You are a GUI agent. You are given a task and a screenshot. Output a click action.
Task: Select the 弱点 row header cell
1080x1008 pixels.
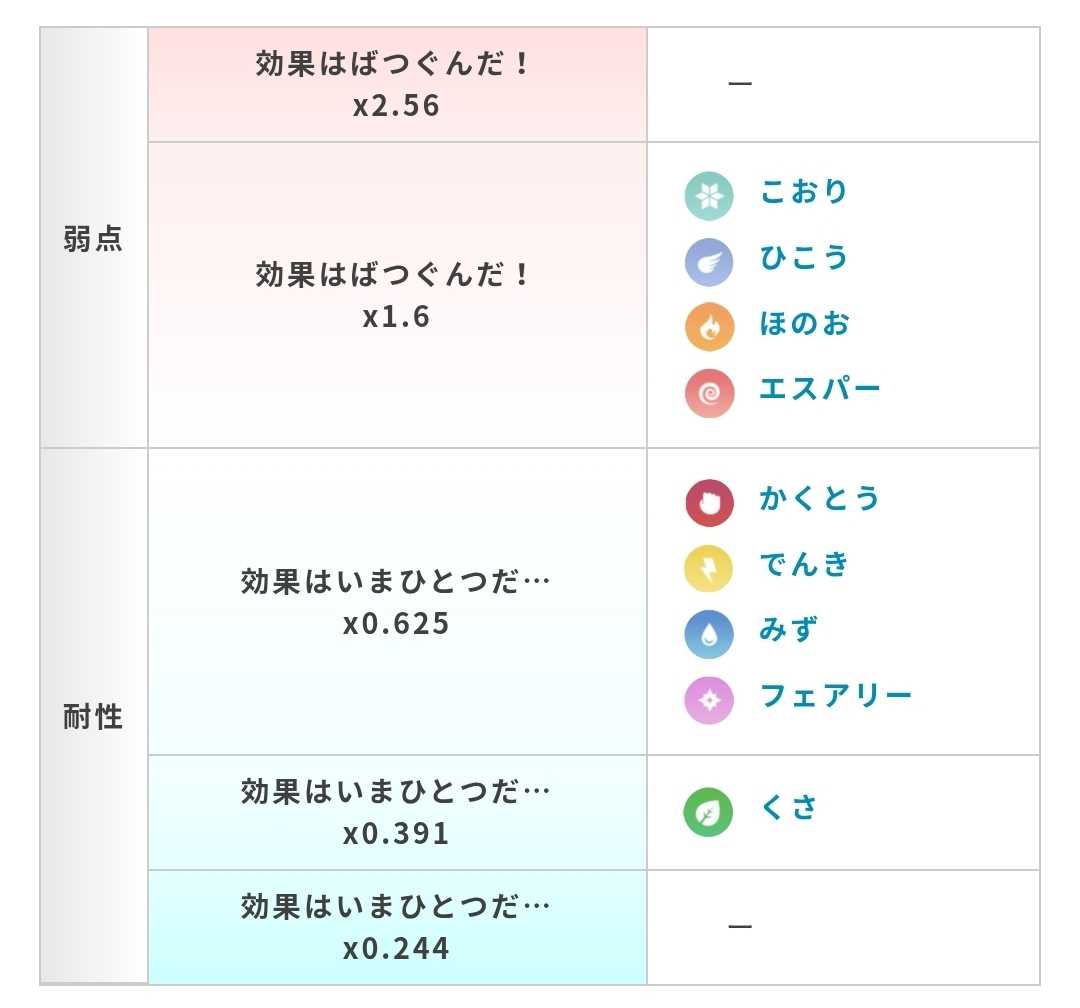pyautogui.click(x=94, y=238)
